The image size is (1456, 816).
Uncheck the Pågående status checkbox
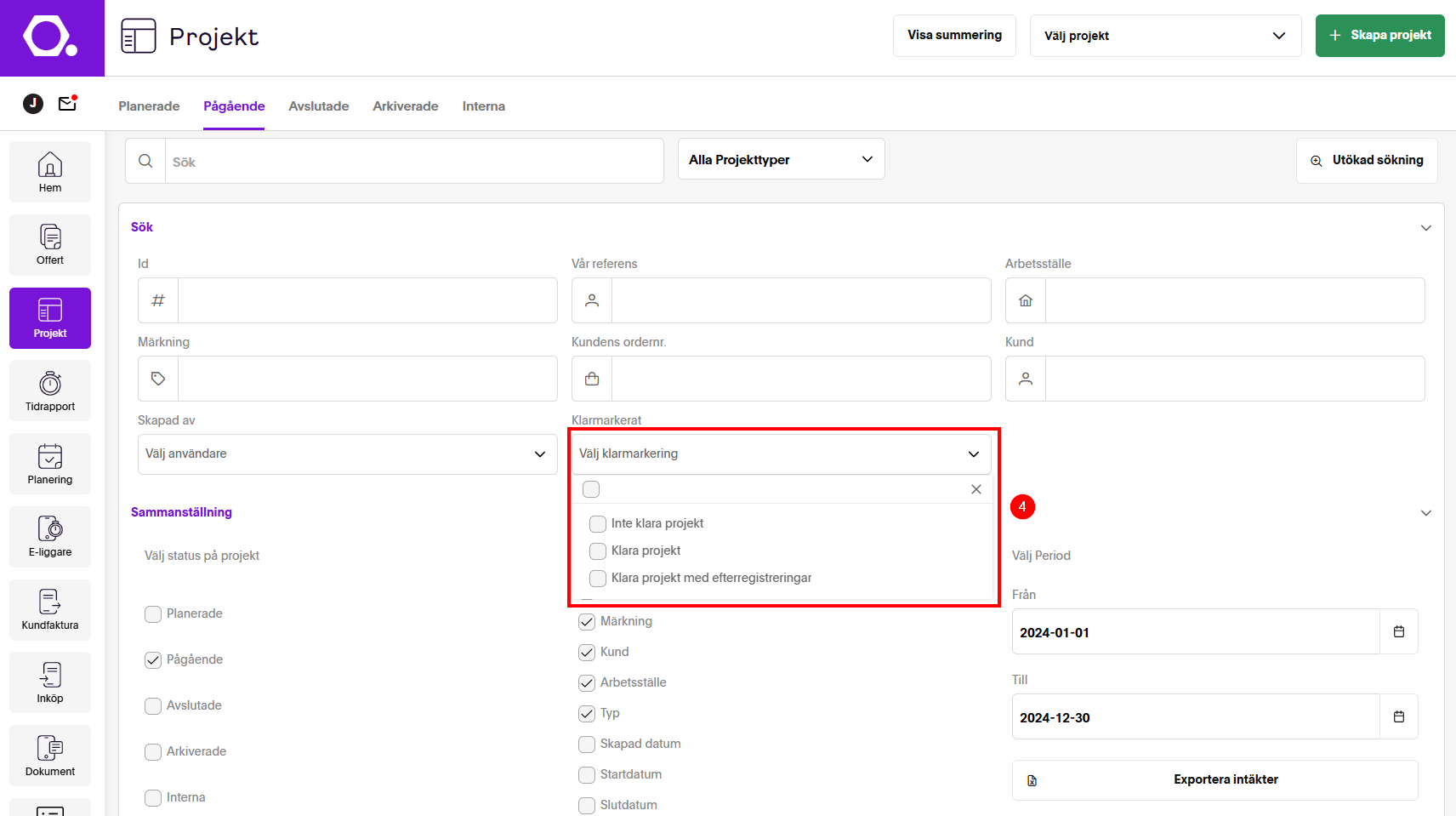[x=153, y=660]
